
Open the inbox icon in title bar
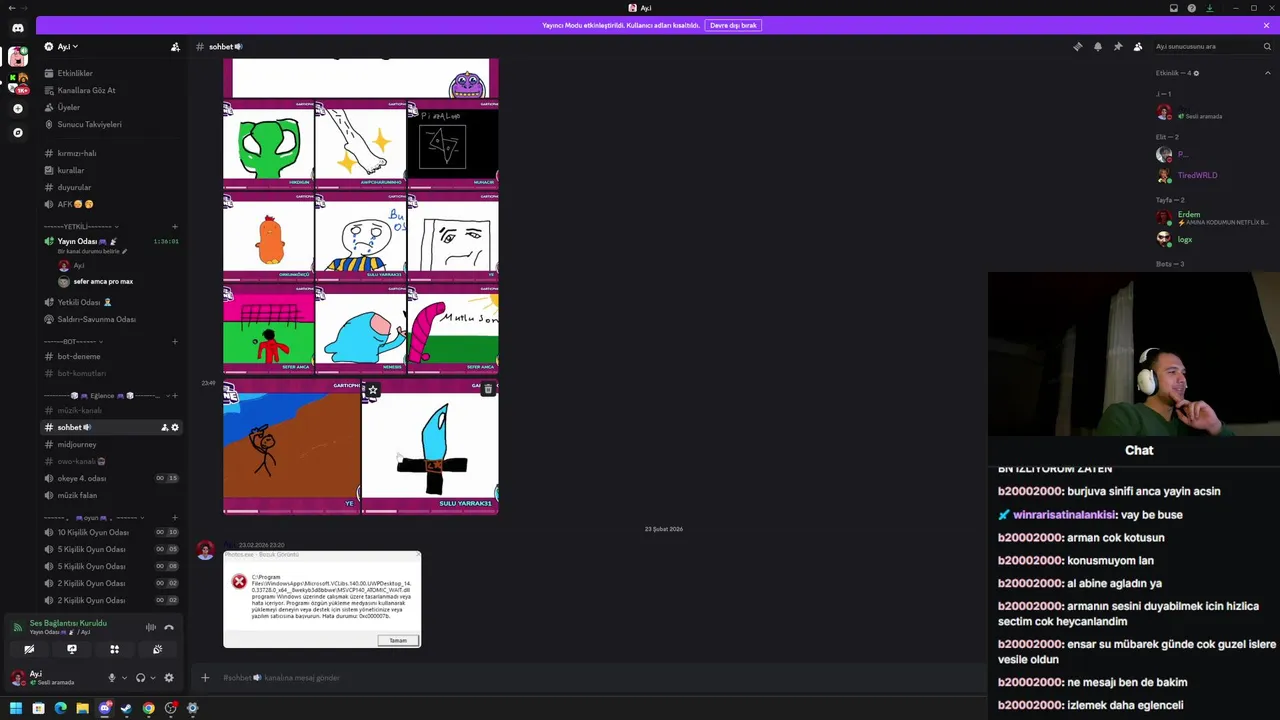point(1173,8)
